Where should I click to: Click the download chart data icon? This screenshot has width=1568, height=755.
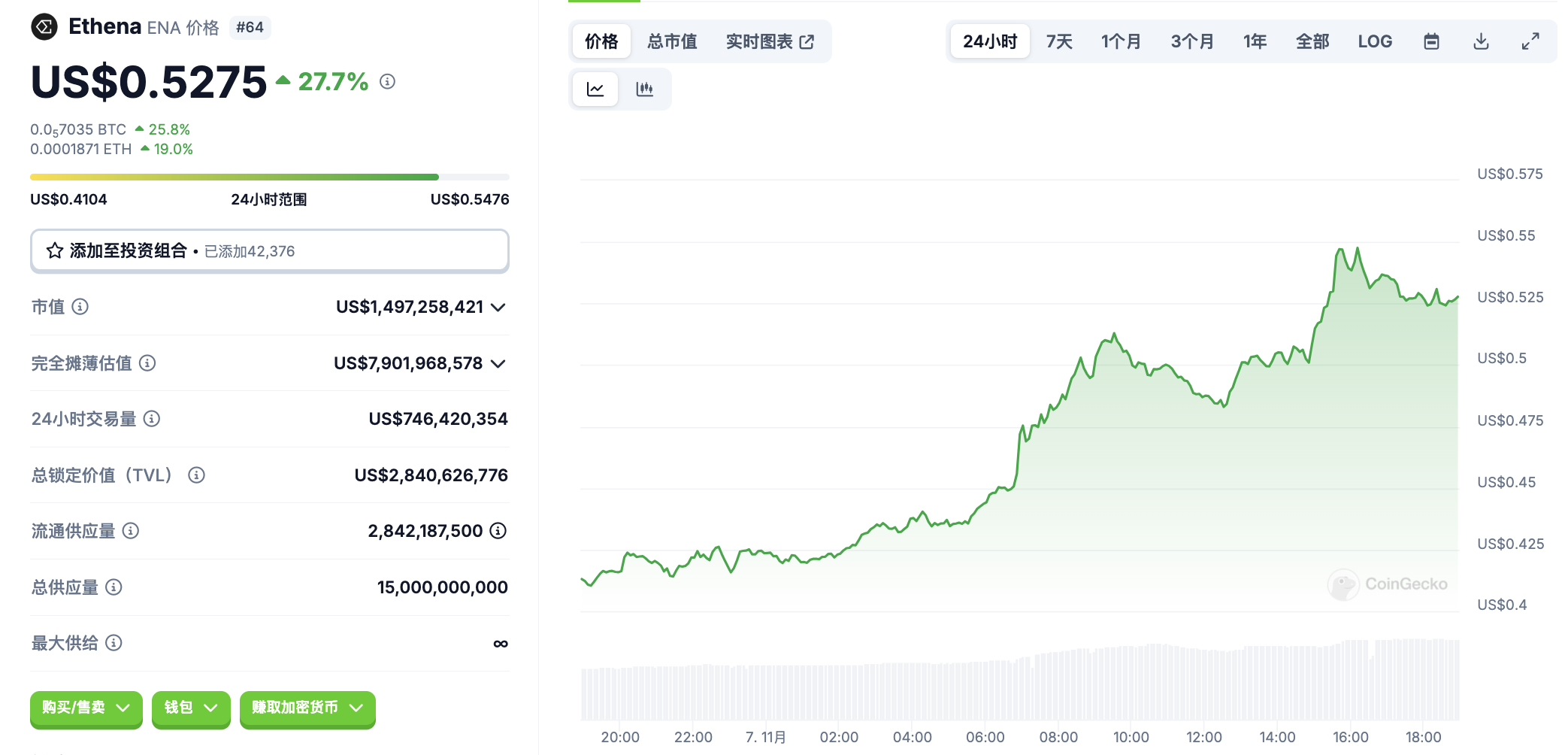point(1481,41)
